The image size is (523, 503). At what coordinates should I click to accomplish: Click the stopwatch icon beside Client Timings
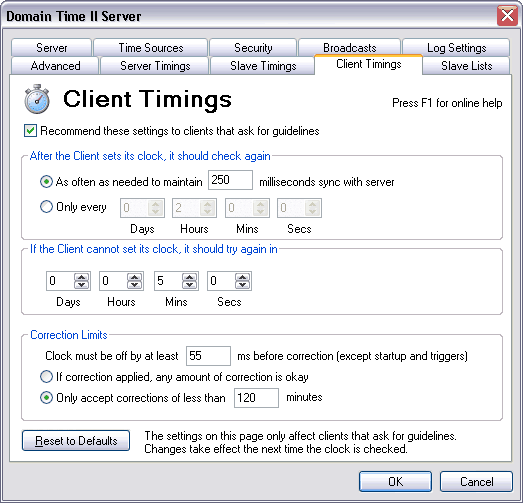coord(37,99)
